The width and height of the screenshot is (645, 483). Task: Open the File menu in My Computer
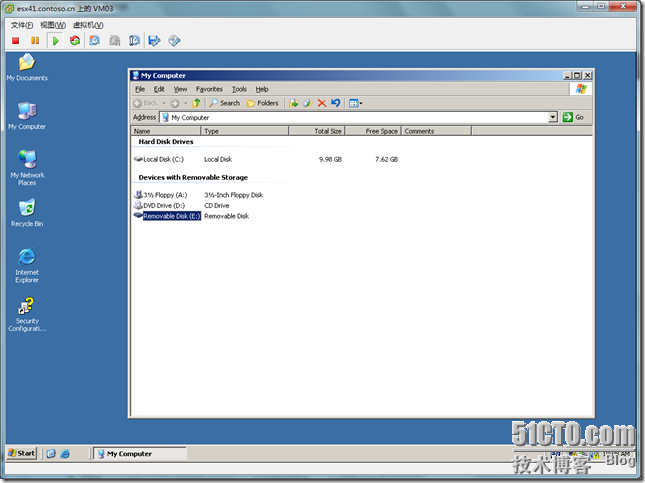(x=140, y=89)
